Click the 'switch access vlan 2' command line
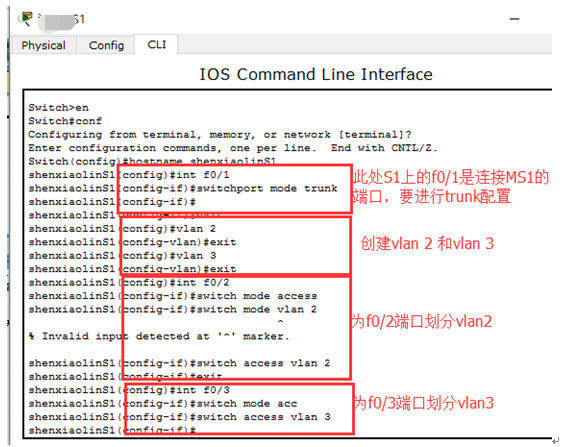This screenshot has height=447, width=563. [180, 363]
